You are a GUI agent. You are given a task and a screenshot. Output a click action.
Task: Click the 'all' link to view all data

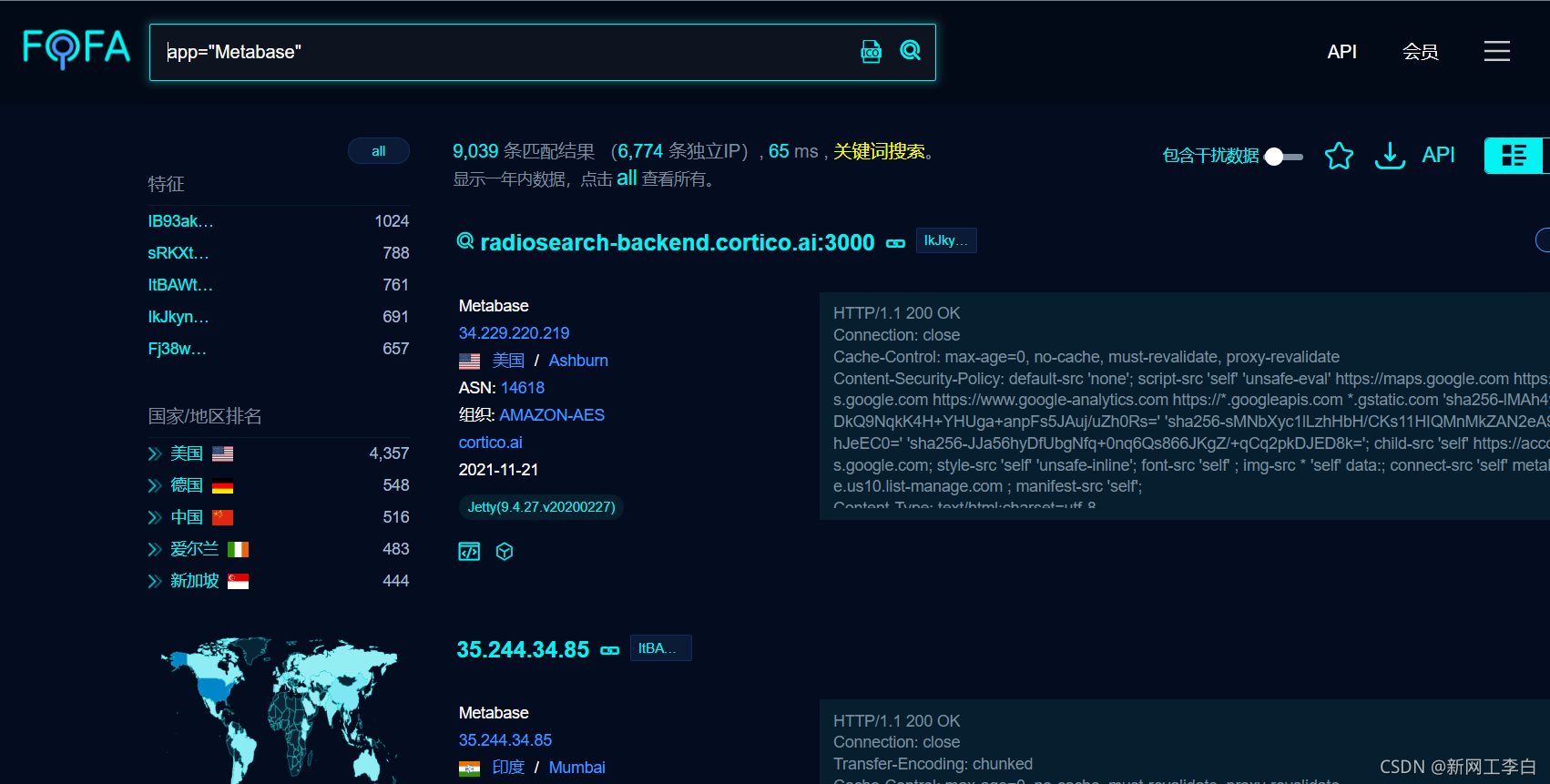(x=627, y=178)
